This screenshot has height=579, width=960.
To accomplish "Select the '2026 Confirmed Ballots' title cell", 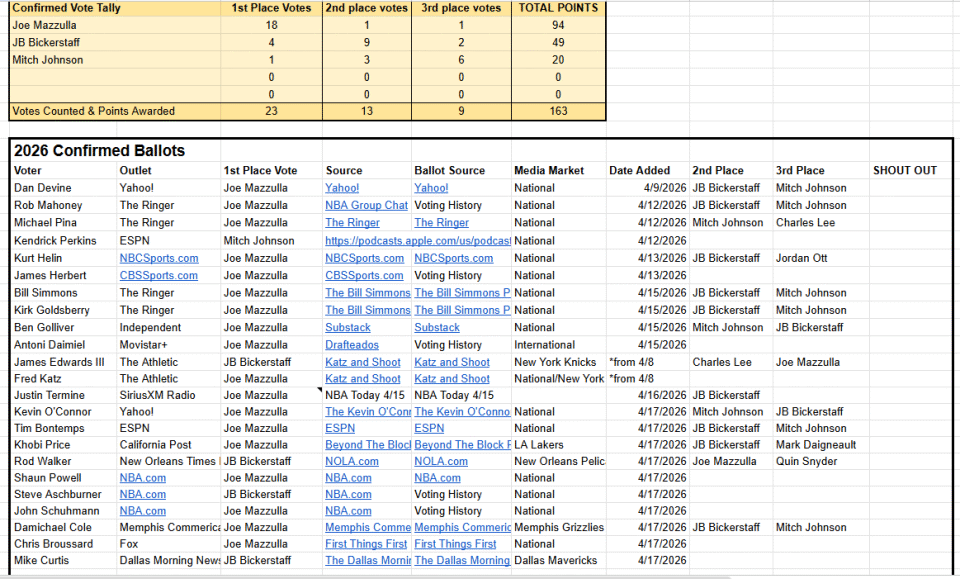I will pyautogui.click(x=99, y=151).
